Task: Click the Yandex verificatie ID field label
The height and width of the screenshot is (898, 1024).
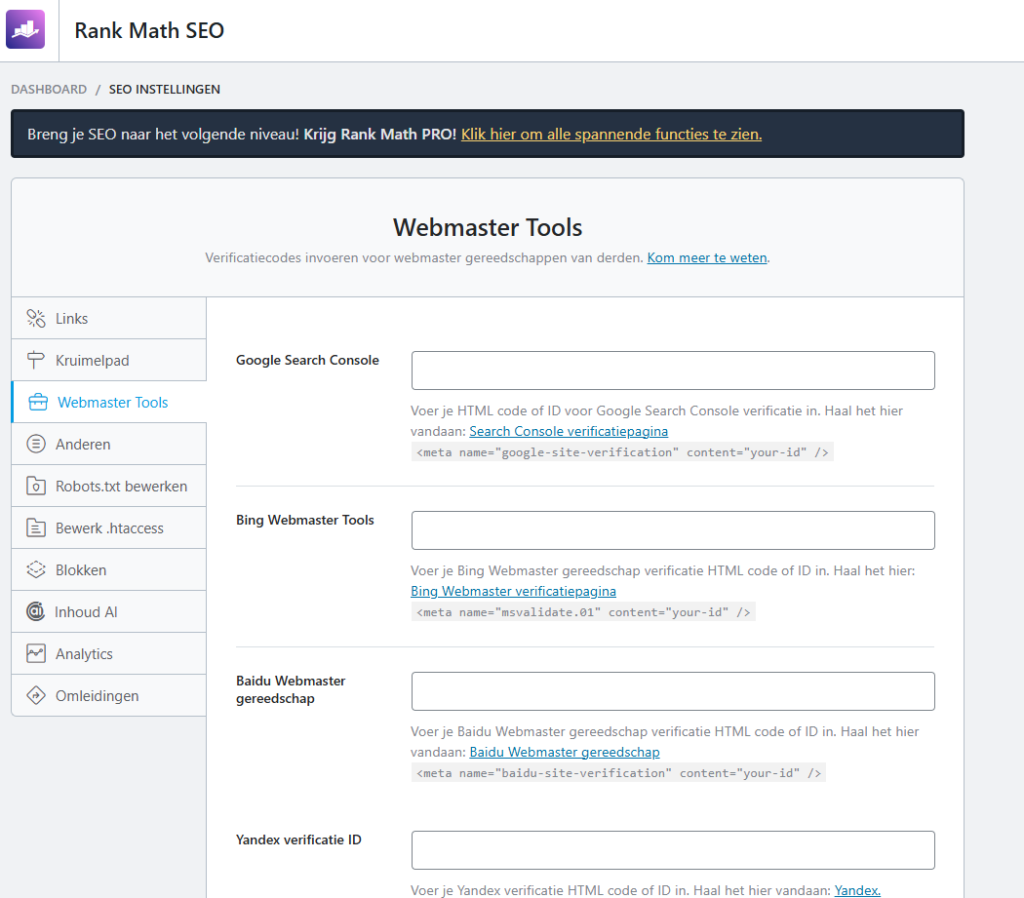Action: [298, 839]
